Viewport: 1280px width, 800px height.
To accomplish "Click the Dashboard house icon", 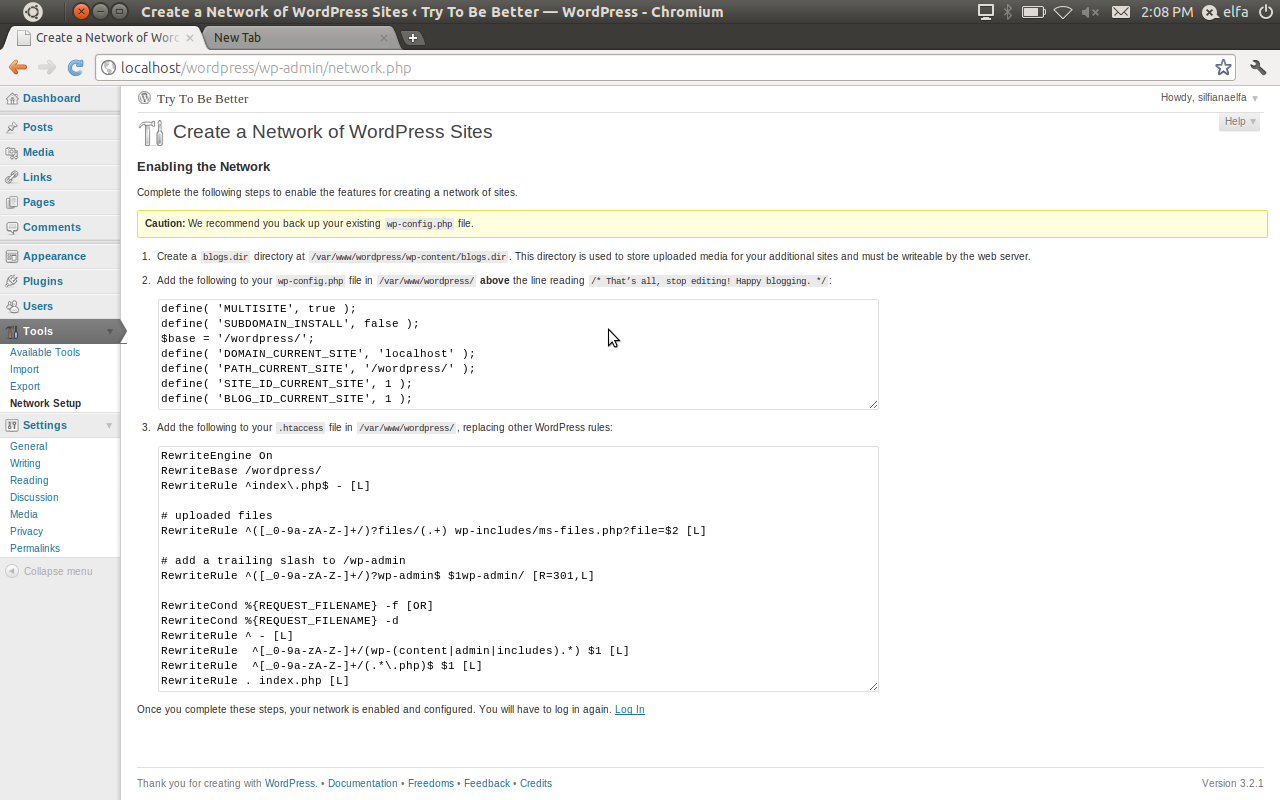I will coord(12,99).
